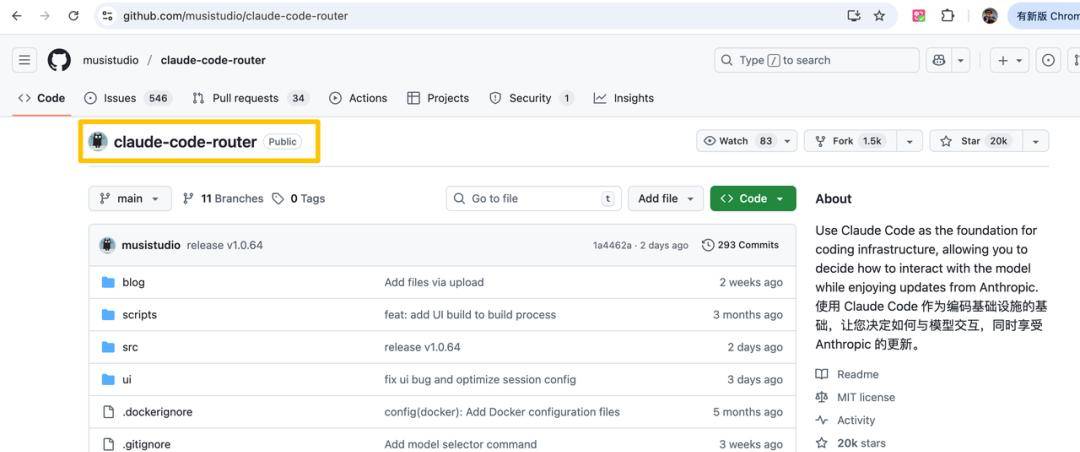Viewport: 1080px width, 452px height.
Task: Open the GitHub hamburger navigation menu
Action: pyautogui.click(x=24, y=60)
